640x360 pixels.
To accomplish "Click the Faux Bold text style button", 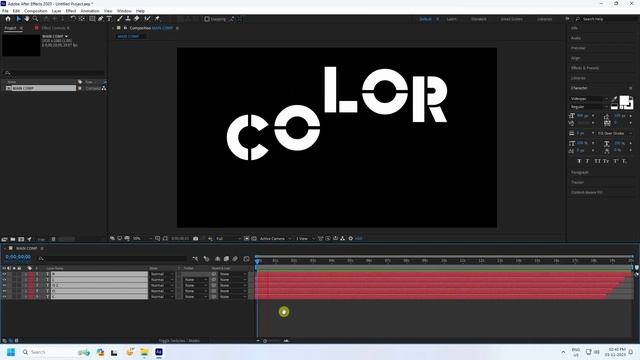I will [579, 161].
